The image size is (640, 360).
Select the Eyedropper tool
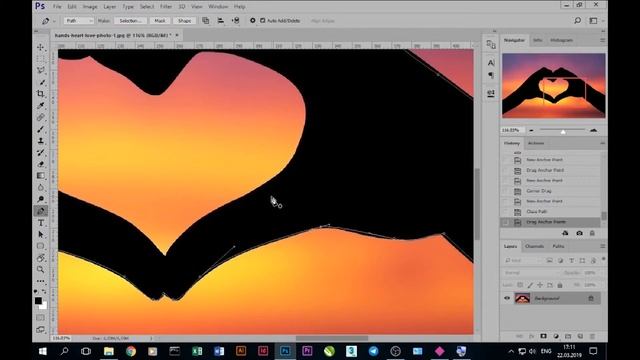[x=40, y=106]
